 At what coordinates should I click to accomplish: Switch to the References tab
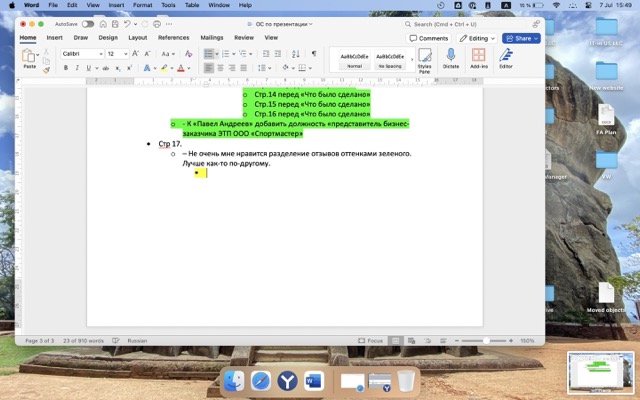point(173,37)
